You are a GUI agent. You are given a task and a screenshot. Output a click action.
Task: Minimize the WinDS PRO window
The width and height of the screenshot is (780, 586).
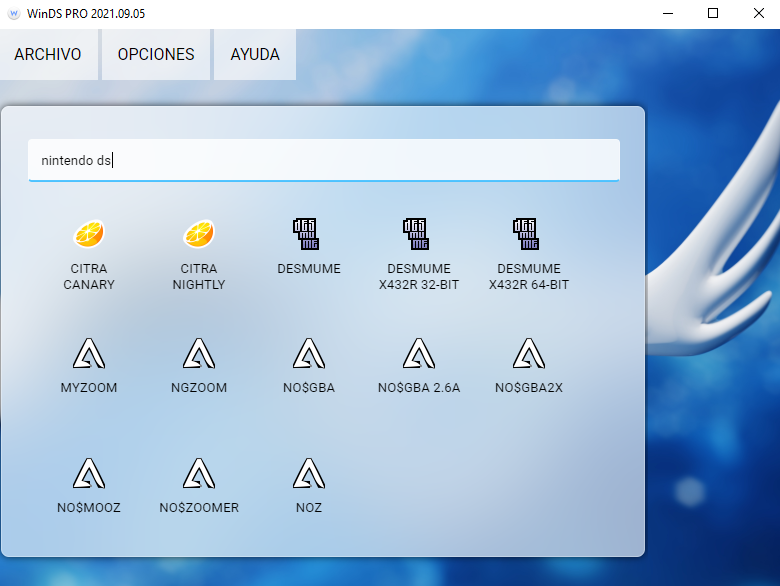668,13
